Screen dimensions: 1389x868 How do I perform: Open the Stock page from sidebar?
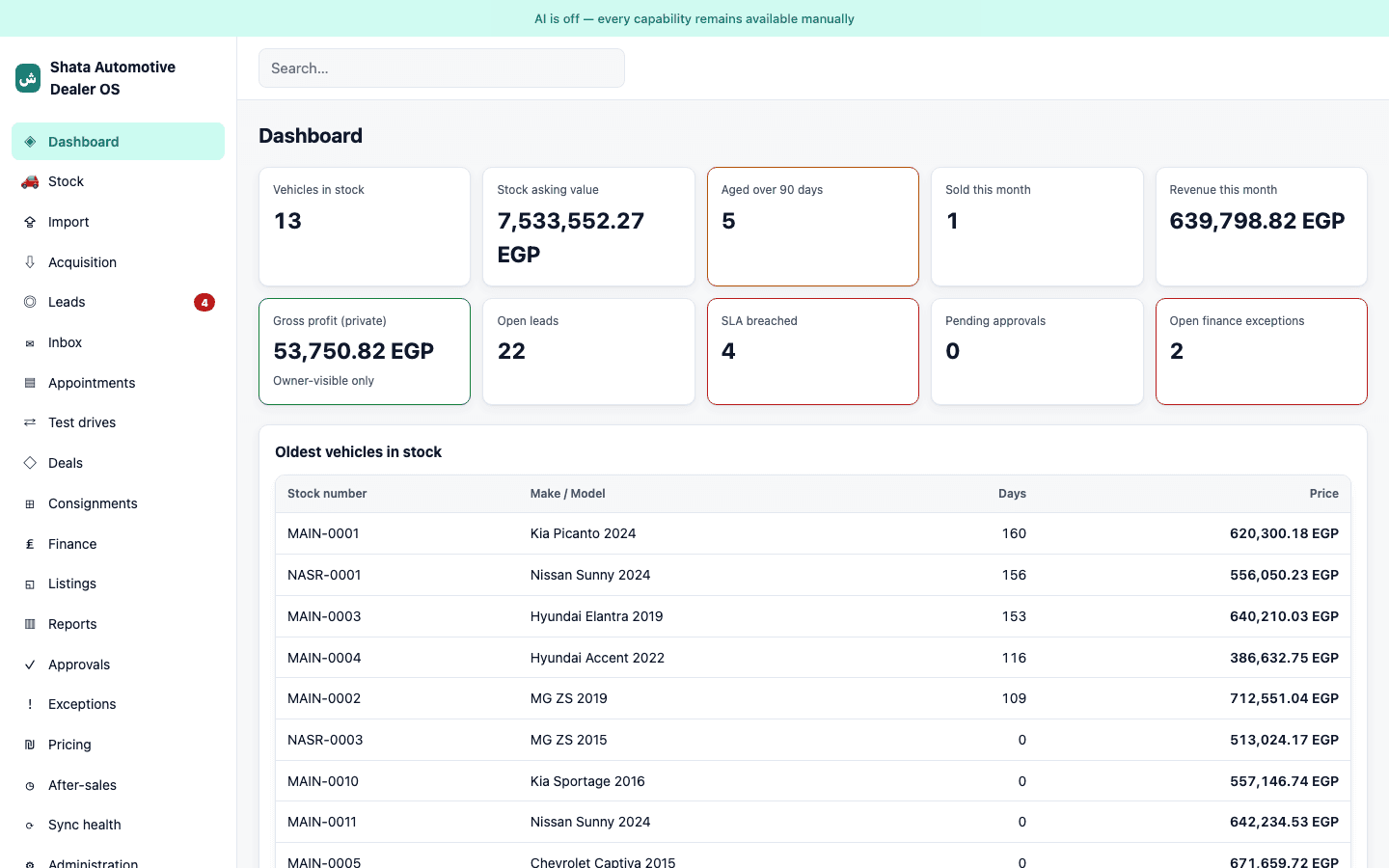pos(118,181)
